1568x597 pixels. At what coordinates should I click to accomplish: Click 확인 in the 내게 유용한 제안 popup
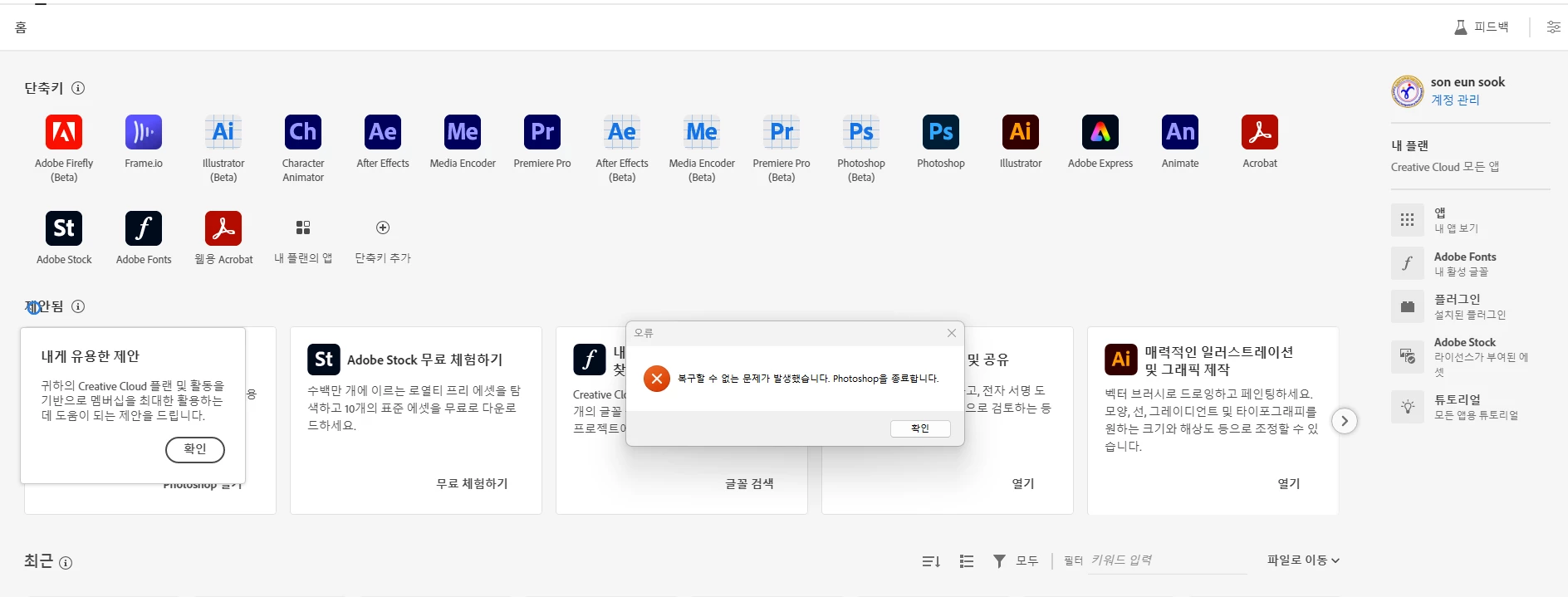point(195,449)
